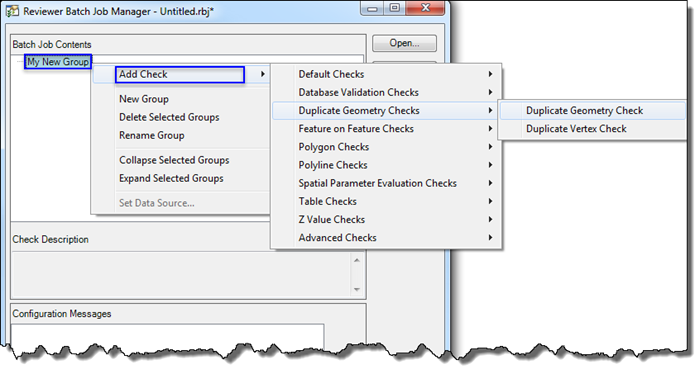Viewport: 700px width, 379px height.
Task: Click arrow beside Polyline Checks
Action: point(490,165)
